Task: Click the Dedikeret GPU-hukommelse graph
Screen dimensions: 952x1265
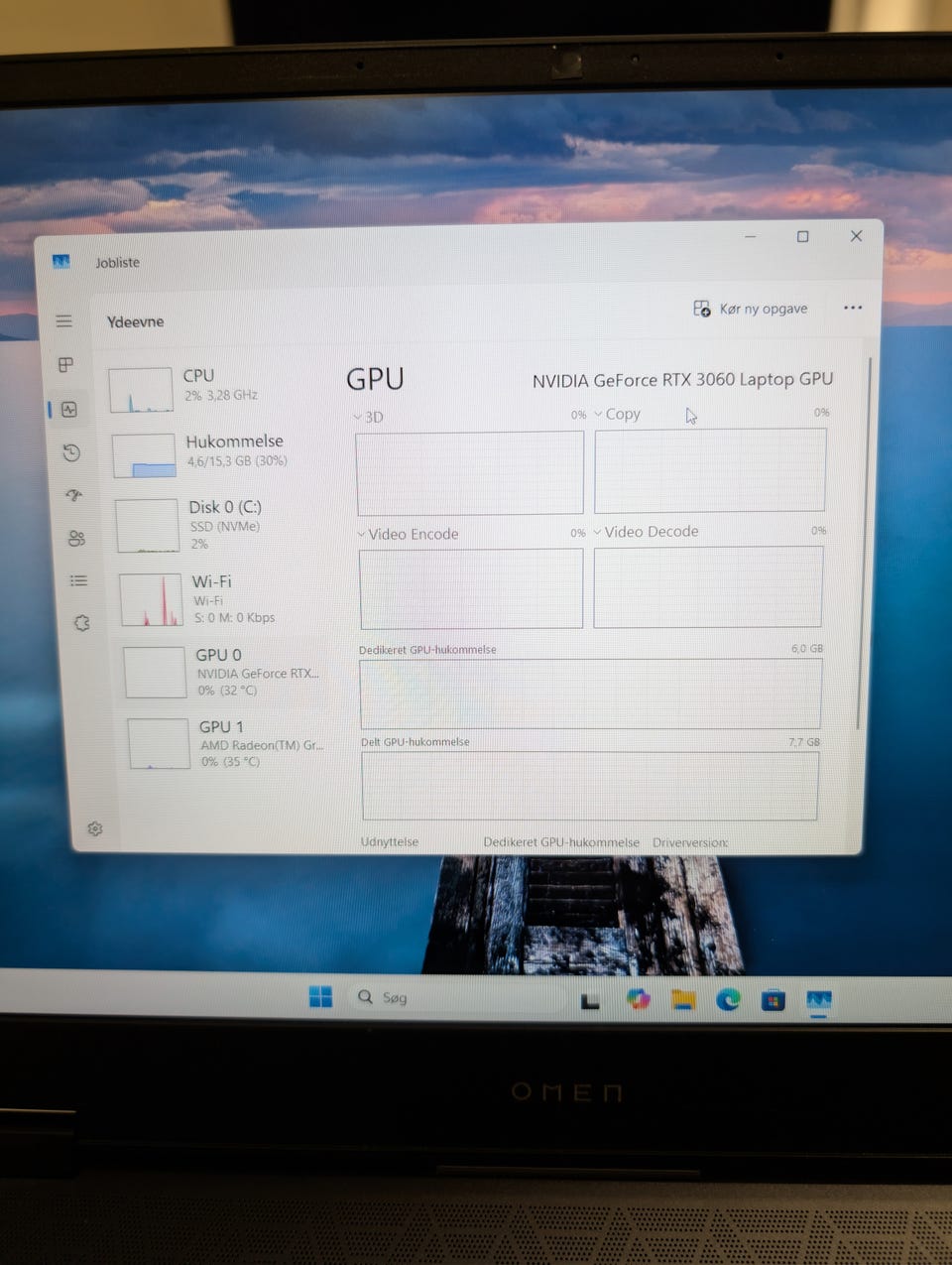Action: (x=590, y=694)
